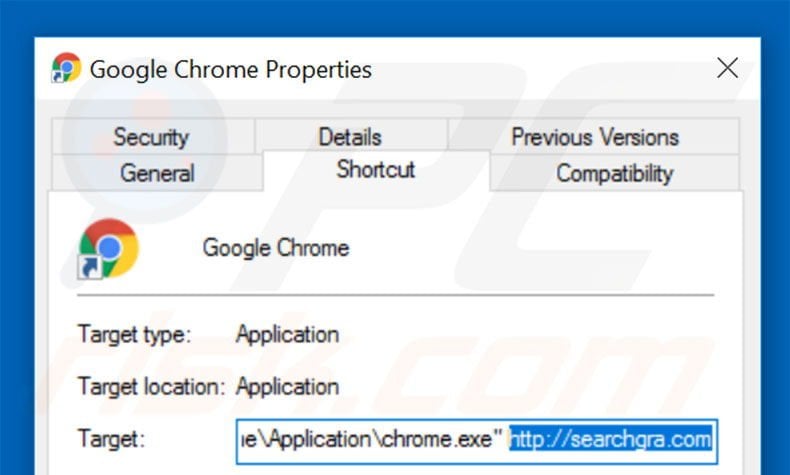Image resolution: width=790 pixels, height=475 pixels.
Task: Click the large Google Chrome shortcut icon
Action: click(108, 249)
